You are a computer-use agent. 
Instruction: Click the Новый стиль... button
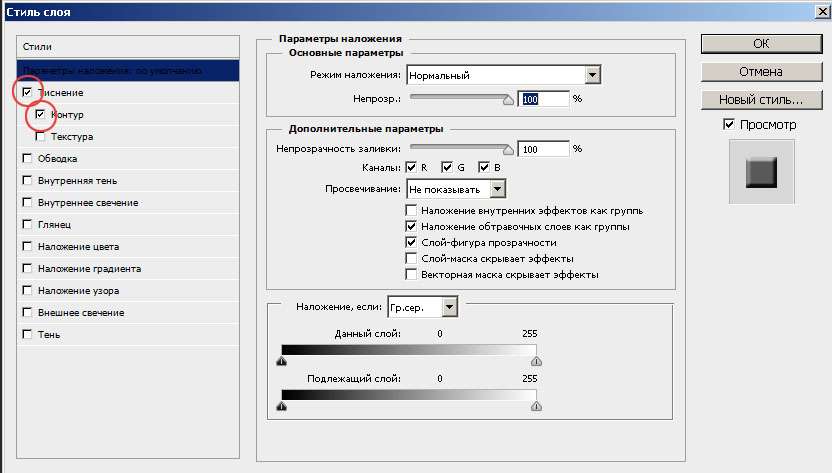[x=761, y=100]
